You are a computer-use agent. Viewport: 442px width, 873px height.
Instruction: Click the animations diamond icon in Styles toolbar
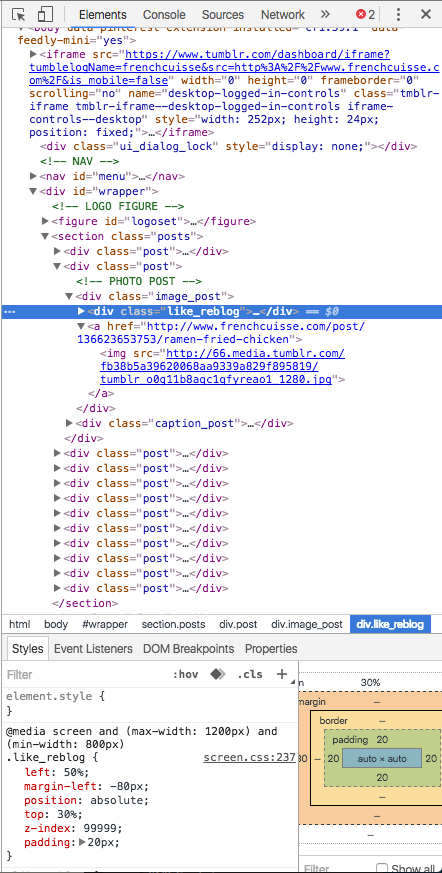coord(218,674)
